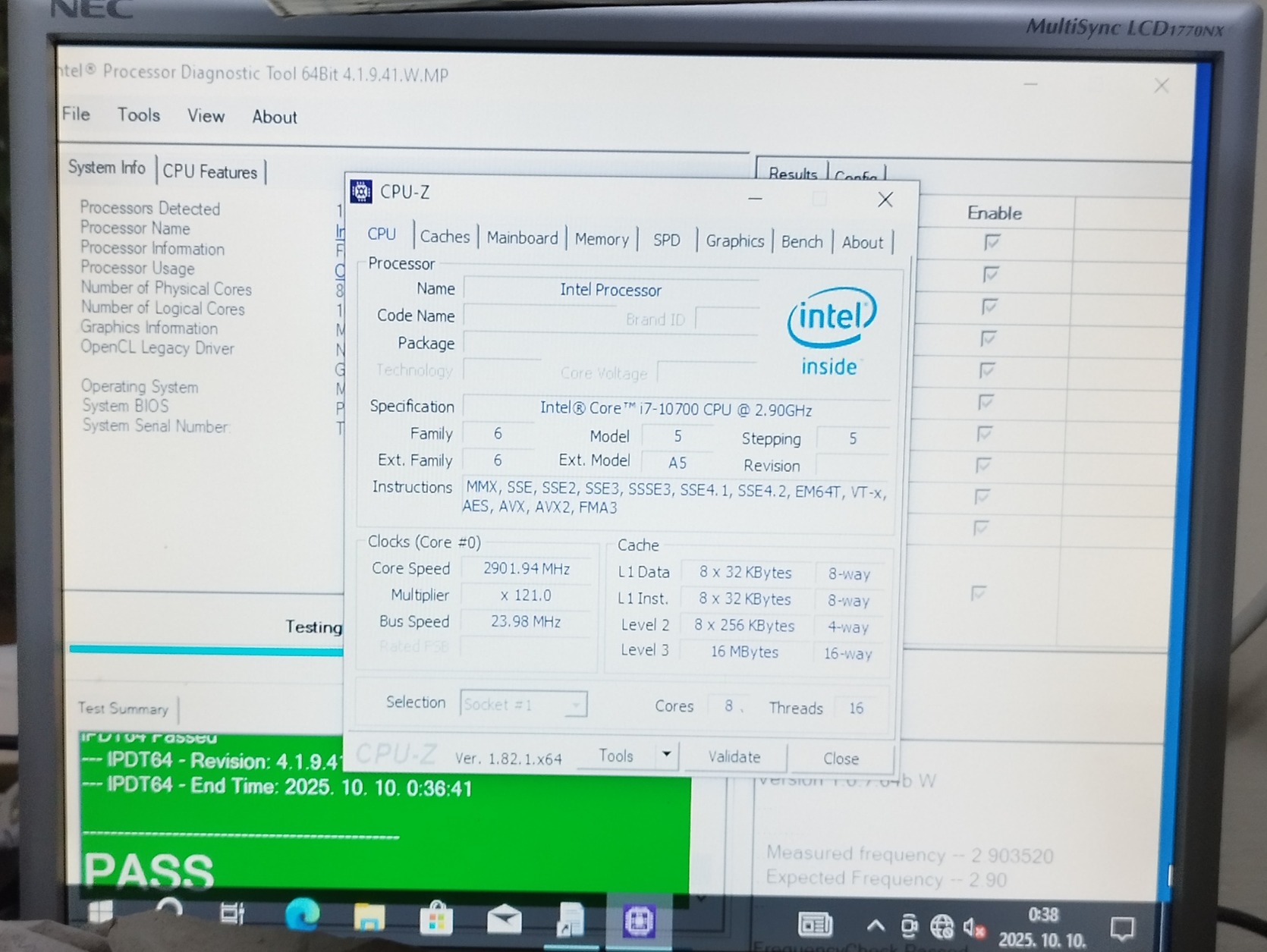
Task: Click the PASS result text
Action: pyautogui.click(x=149, y=870)
